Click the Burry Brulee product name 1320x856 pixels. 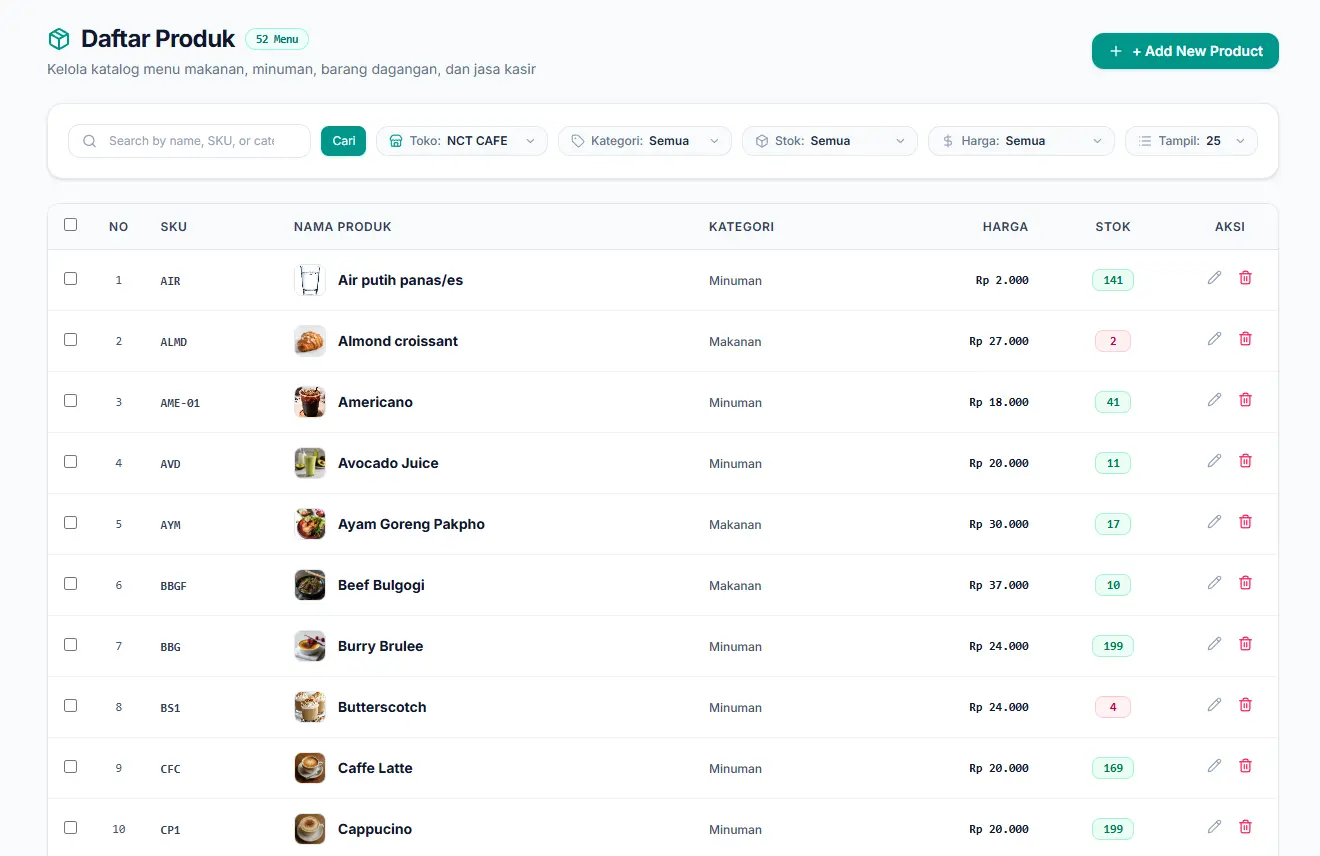coord(380,646)
